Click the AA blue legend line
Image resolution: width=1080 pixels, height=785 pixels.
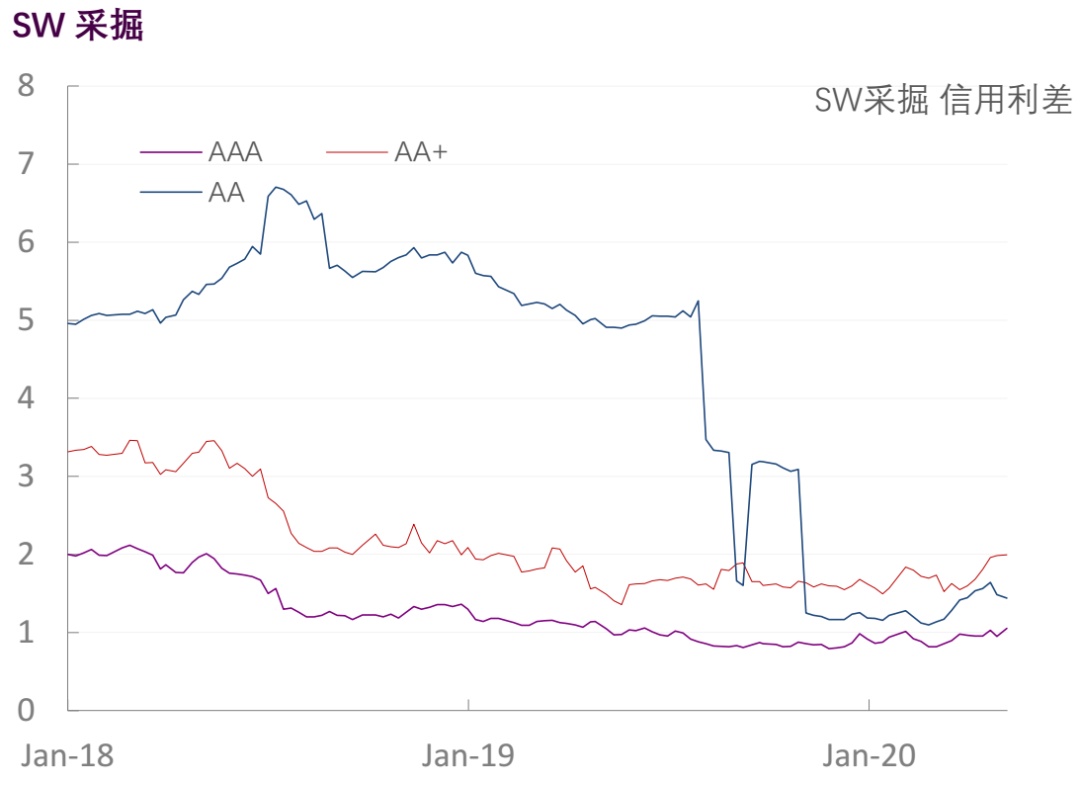pyautogui.click(x=171, y=192)
